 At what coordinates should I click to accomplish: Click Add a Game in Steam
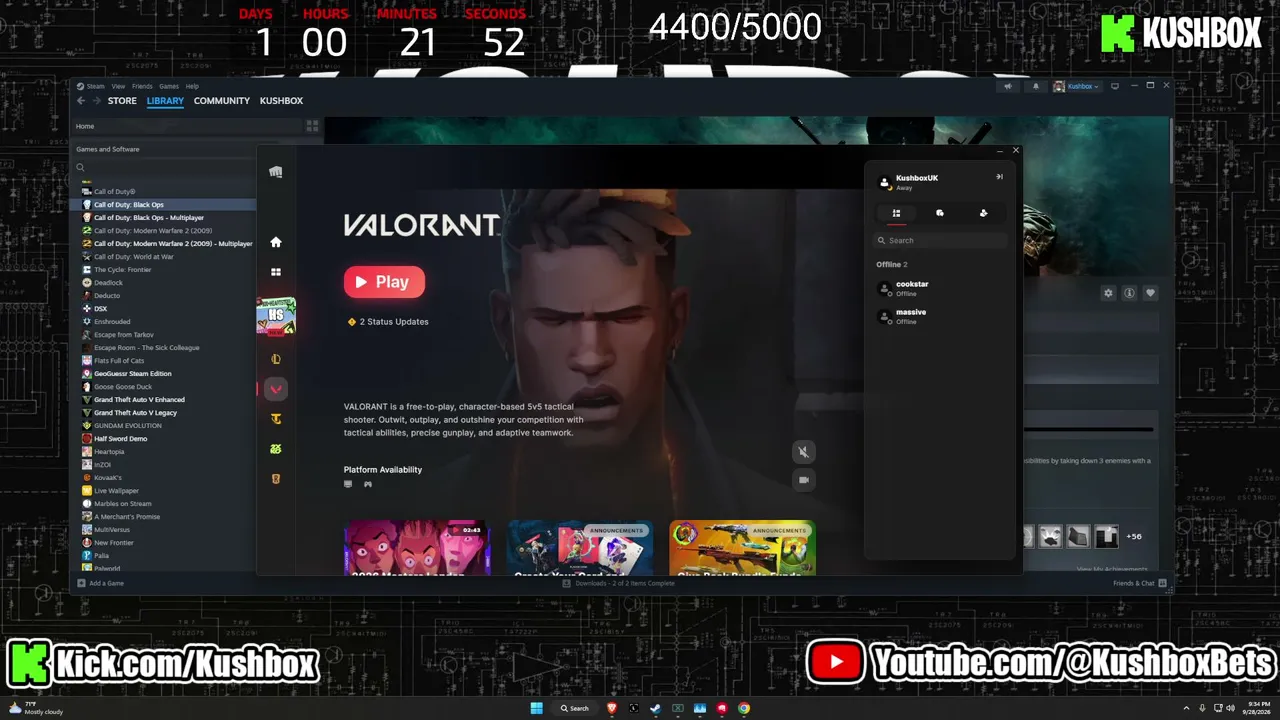(x=101, y=583)
